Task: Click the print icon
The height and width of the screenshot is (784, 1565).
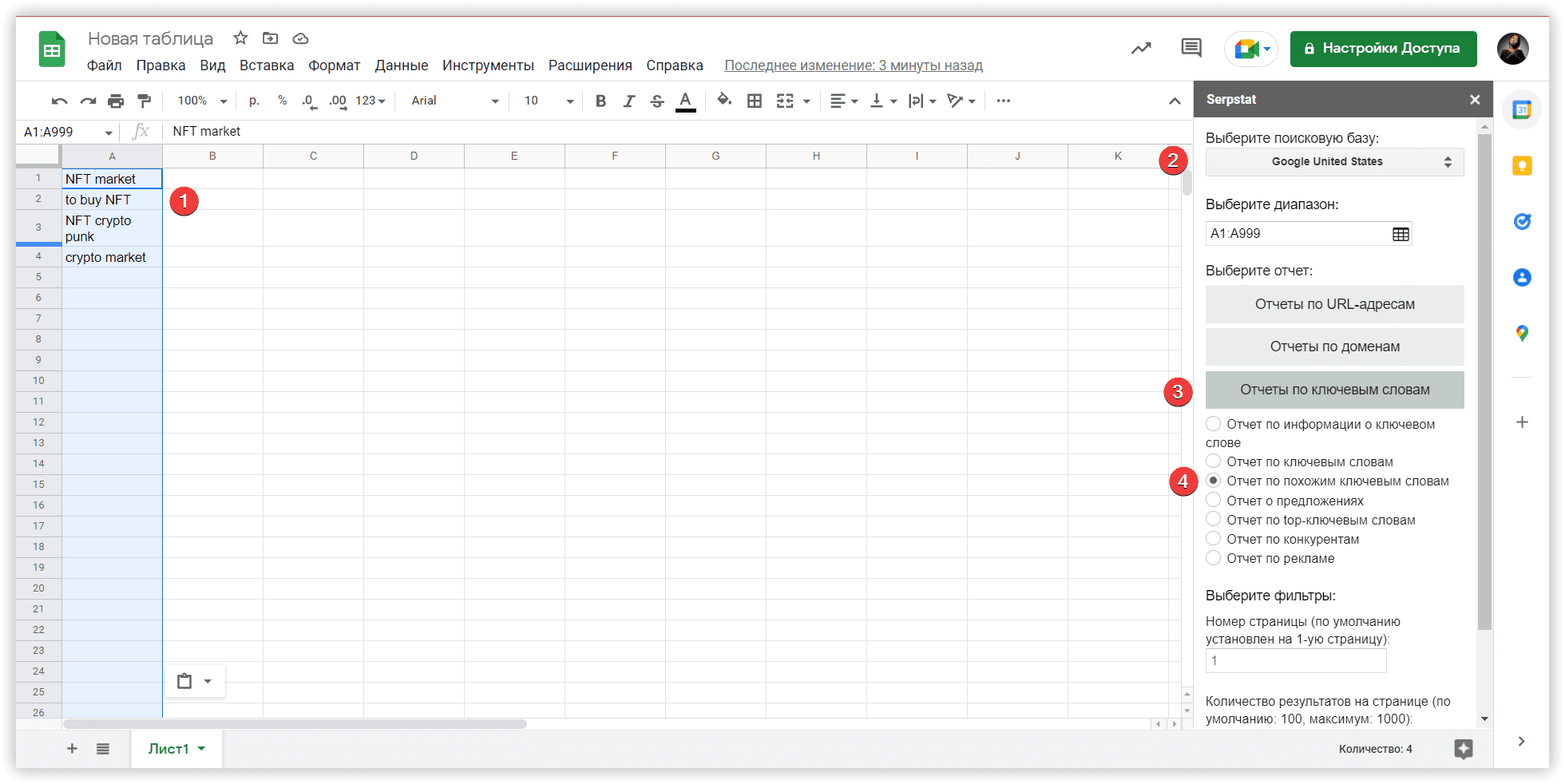Action: coord(116,101)
